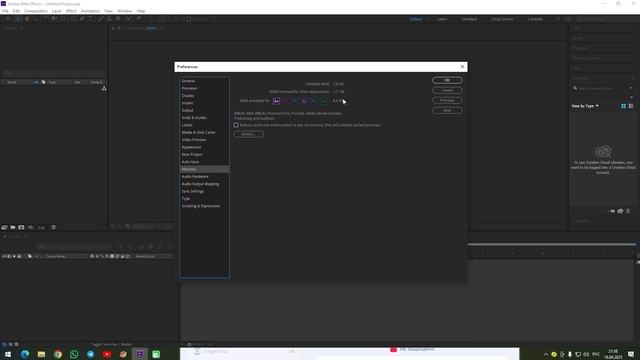Image resolution: width=640 pixels, height=360 pixels.
Task: Cancel the Preferences dialog
Action: [447, 90]
